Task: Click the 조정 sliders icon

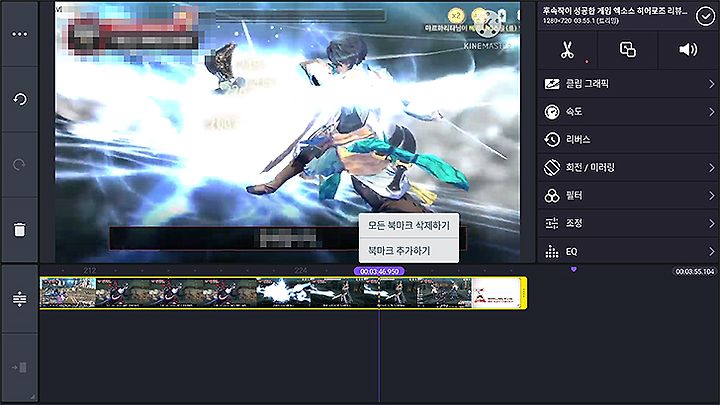Action: [x=552, y=224]
